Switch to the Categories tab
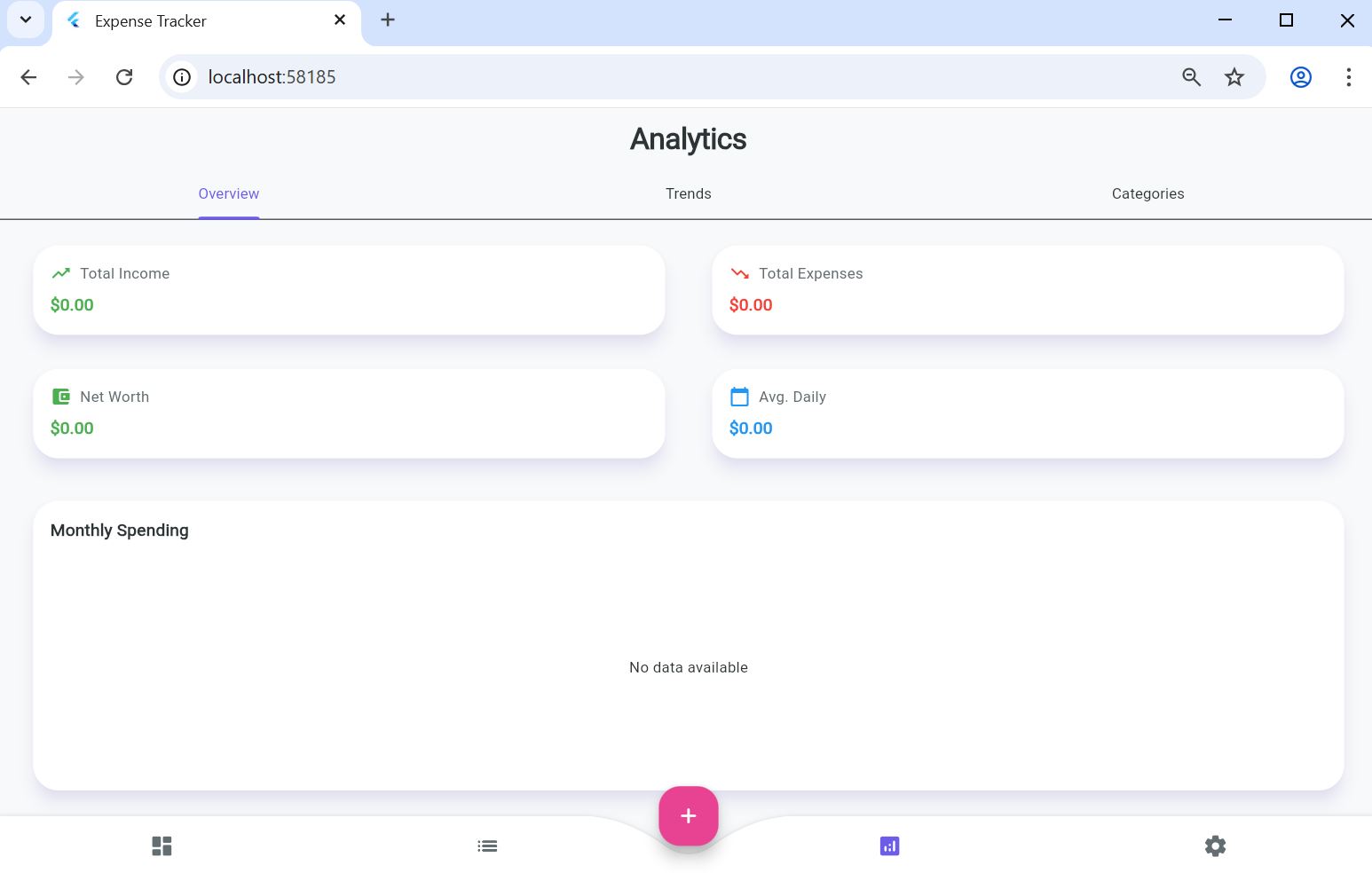This screenshot has height=873, width=1372. tap(1147, 193)
